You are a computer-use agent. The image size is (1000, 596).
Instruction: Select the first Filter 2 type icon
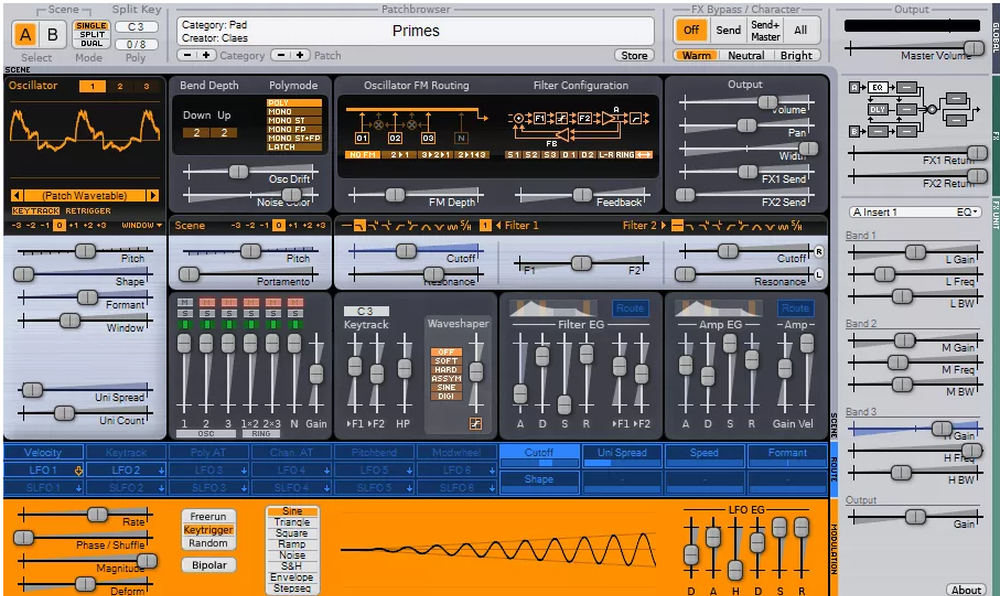point(677,226)
